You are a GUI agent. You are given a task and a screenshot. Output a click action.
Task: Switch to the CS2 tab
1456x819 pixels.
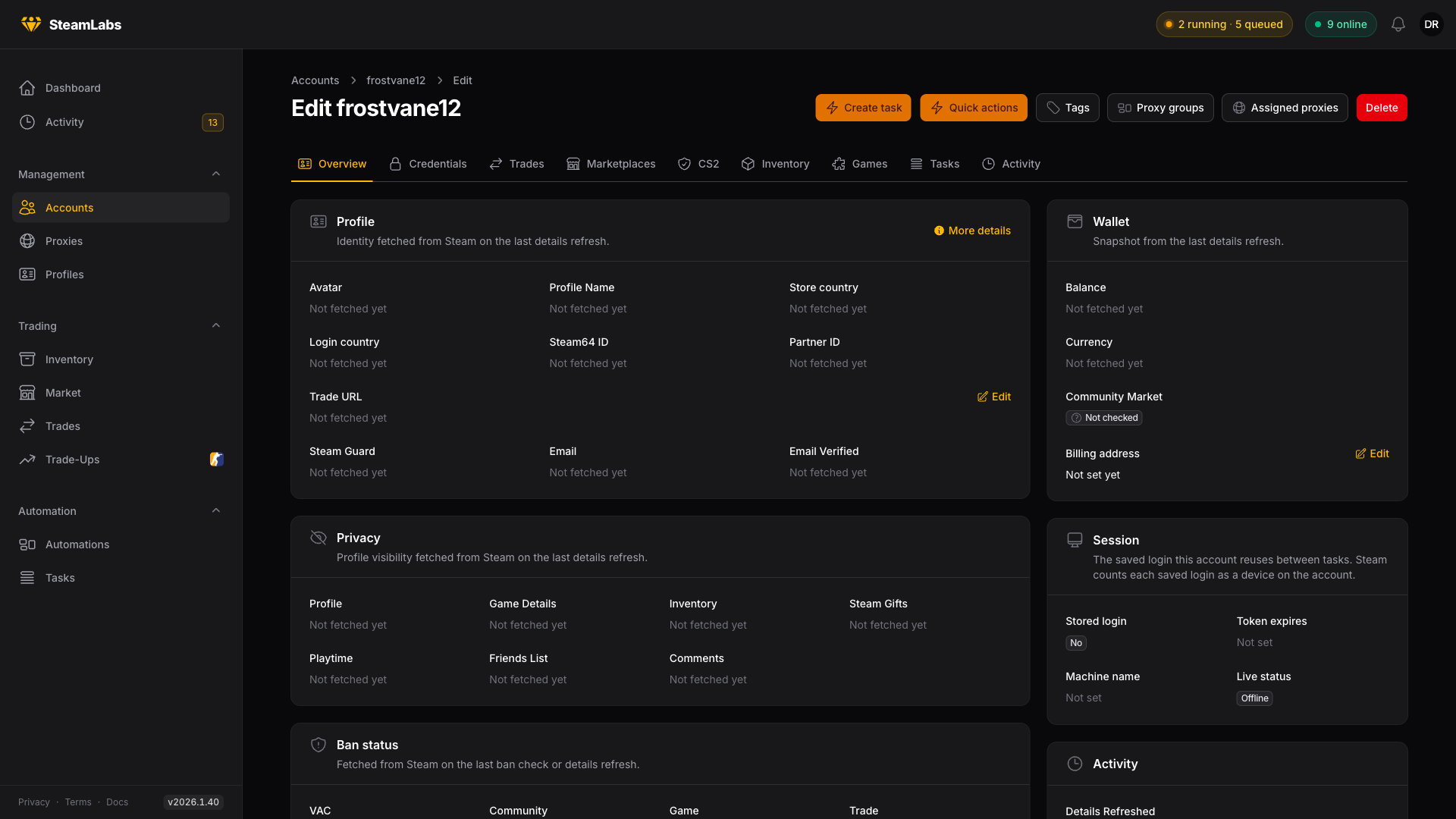coord(698,164)
